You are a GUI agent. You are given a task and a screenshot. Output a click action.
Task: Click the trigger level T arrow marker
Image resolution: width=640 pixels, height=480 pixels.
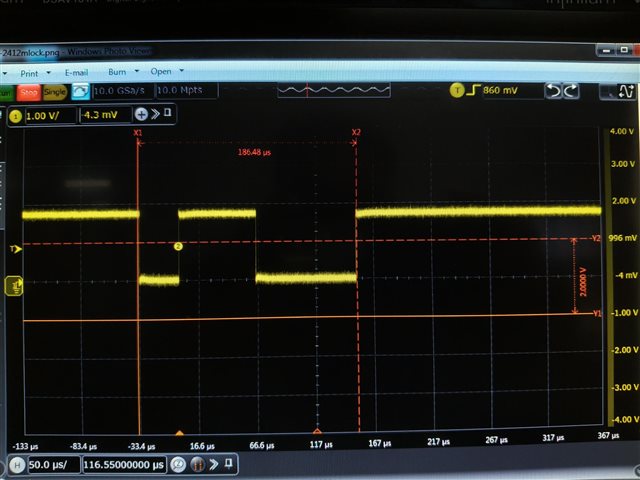(16, 249)
